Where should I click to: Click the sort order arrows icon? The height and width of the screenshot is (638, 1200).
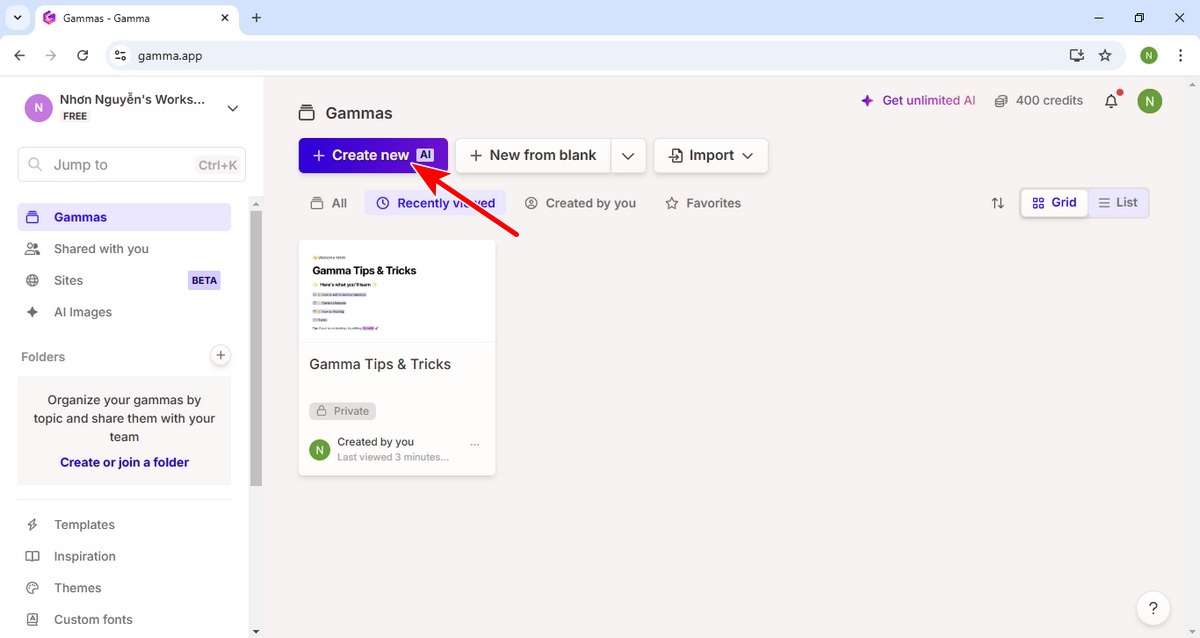point(997,203)
